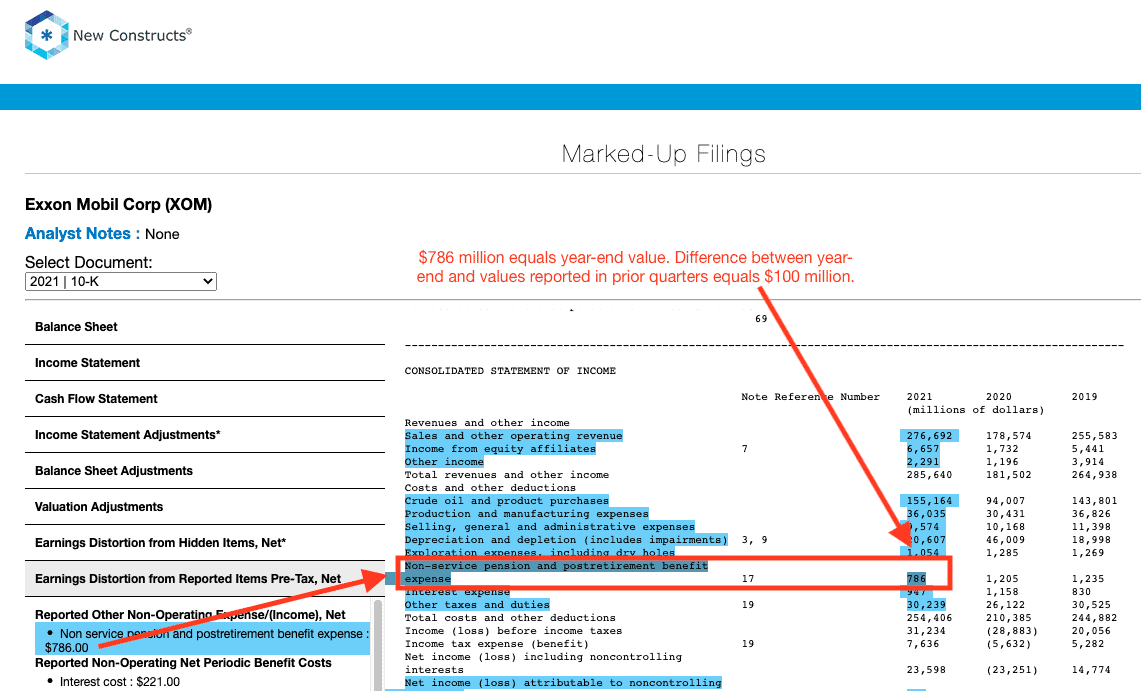Click highlighted 'Net income (loss) attributable to noncontrolling' line
Image resolution: width=1141 pixels, height=691 pixels.
pyautogui.click(x=562, y=682)
